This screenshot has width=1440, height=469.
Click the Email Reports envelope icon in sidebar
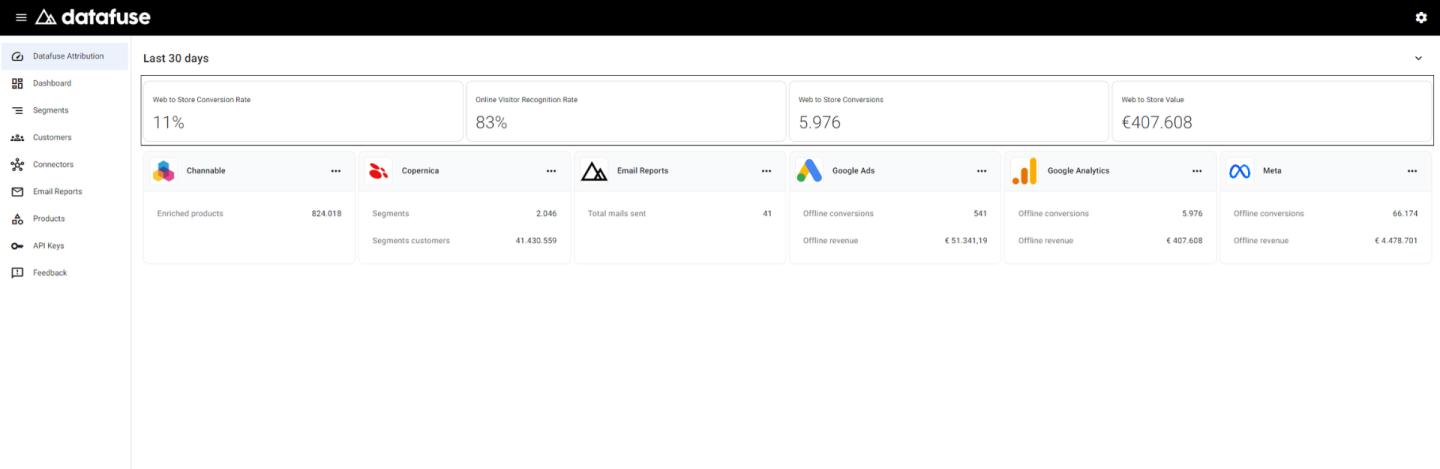coord(17,191)
